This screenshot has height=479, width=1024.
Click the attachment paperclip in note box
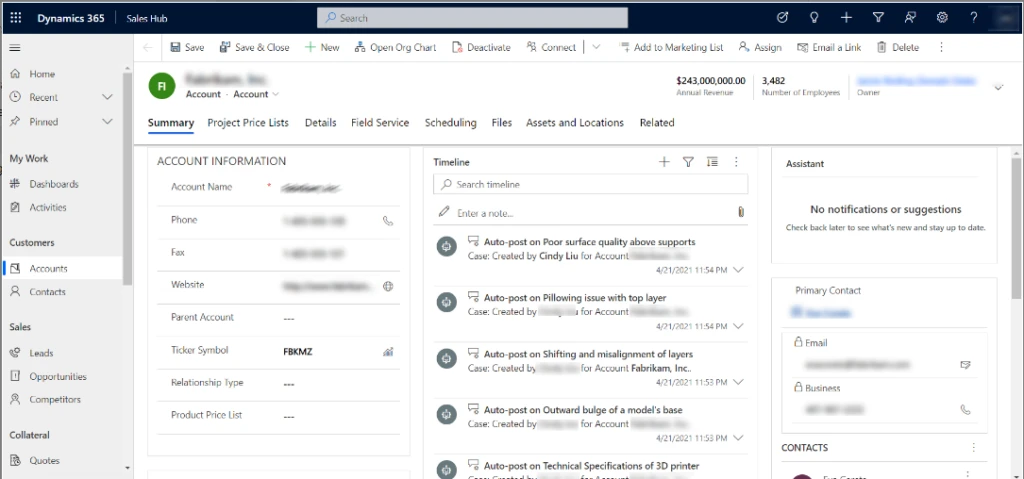pos(740,213)
